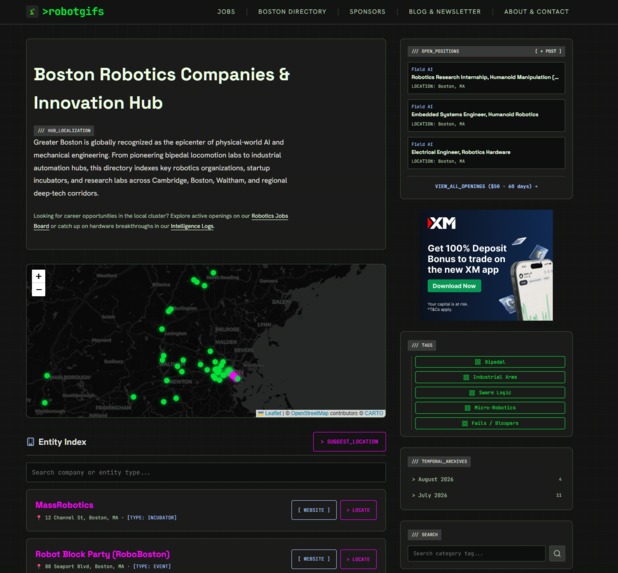Zoom in on the map
Screen dimensions: 618x573
[39, 276]
